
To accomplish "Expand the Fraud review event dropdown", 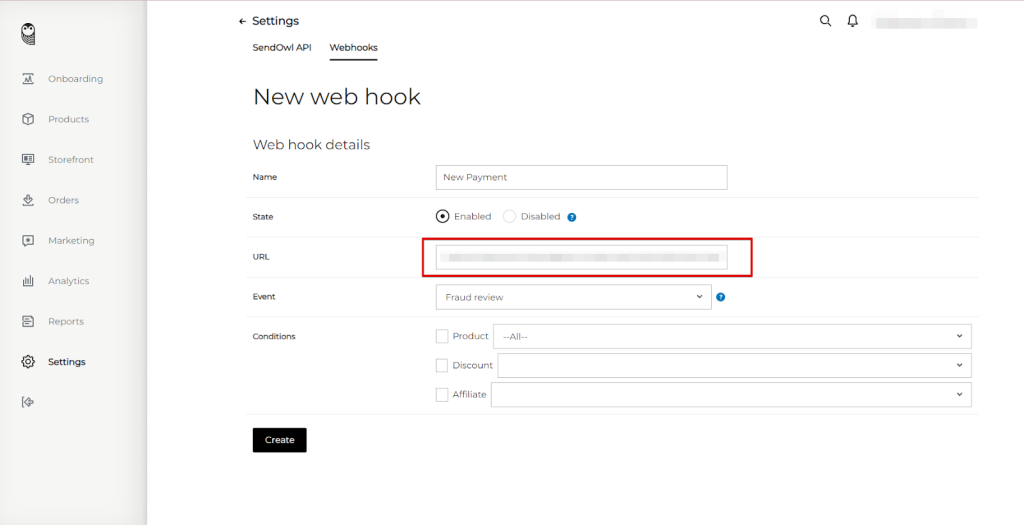I will pos(573,297).
